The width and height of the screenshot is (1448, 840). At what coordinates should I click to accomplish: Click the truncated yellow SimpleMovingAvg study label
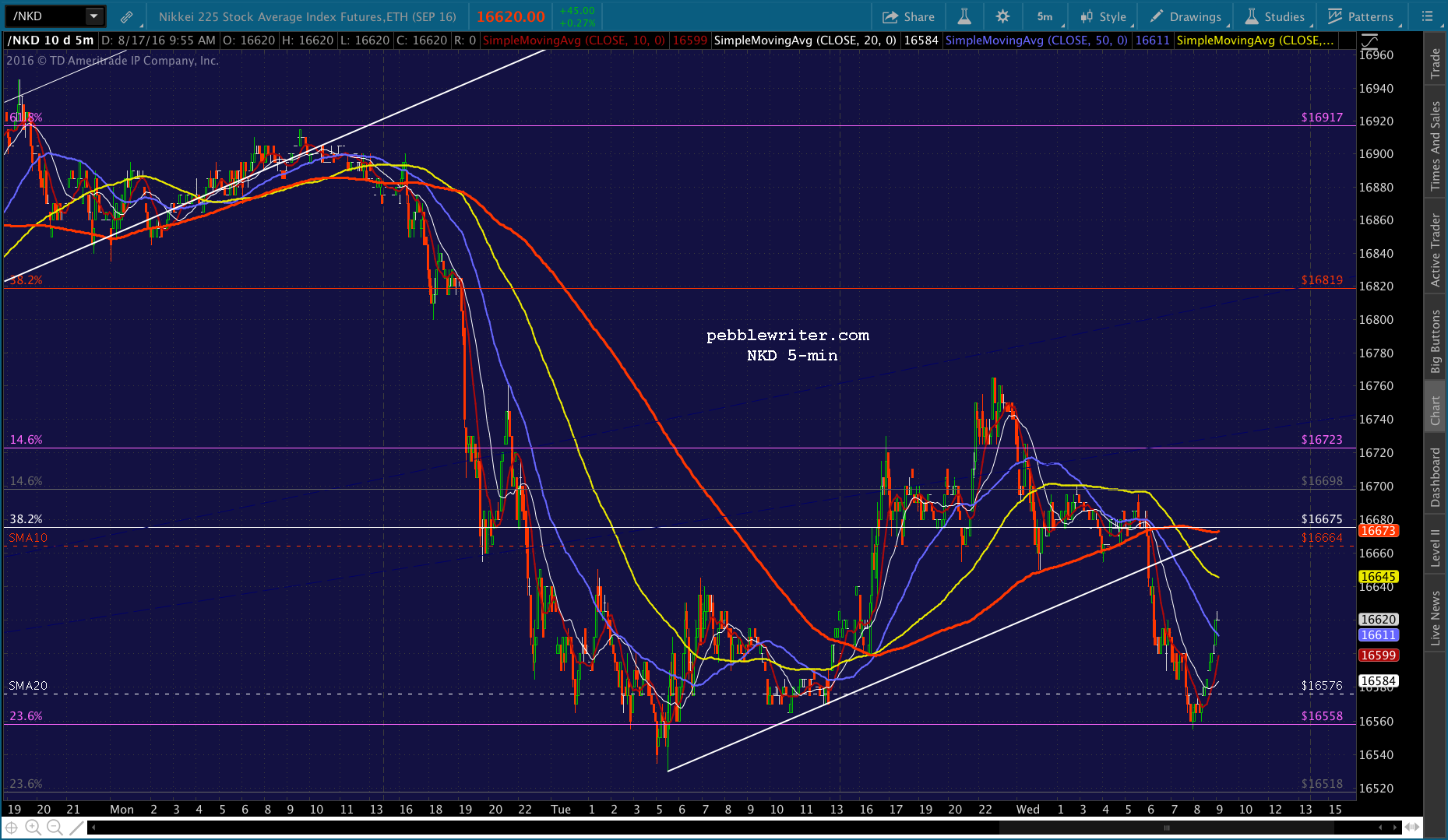click(x=1255, y=40)
